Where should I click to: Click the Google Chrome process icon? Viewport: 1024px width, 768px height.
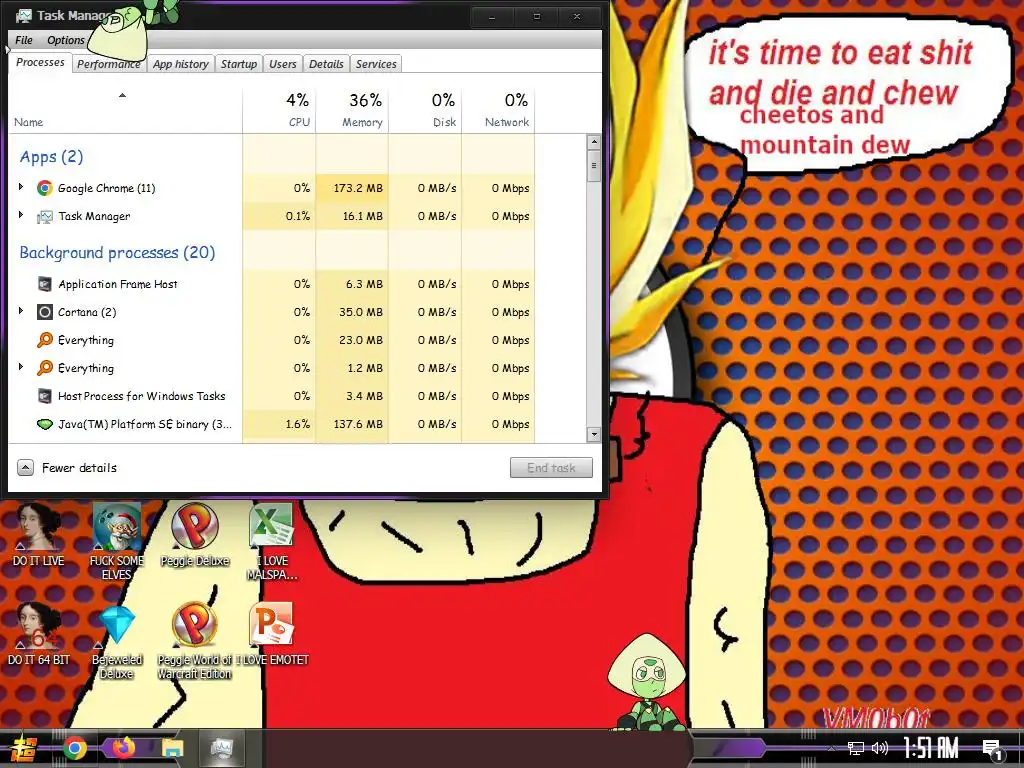(x=44, y=188)
